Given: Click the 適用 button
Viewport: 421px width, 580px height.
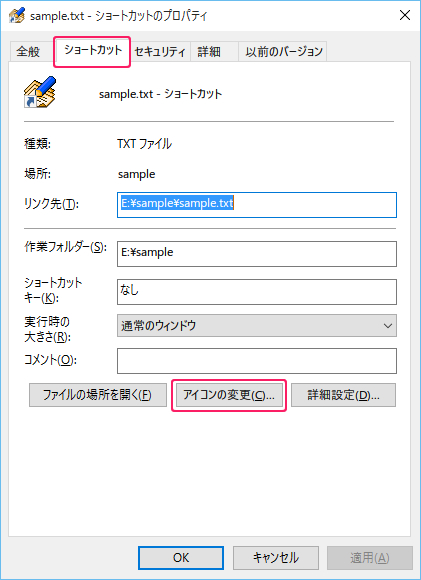Looking at the screenshot, I should [370, 558].
